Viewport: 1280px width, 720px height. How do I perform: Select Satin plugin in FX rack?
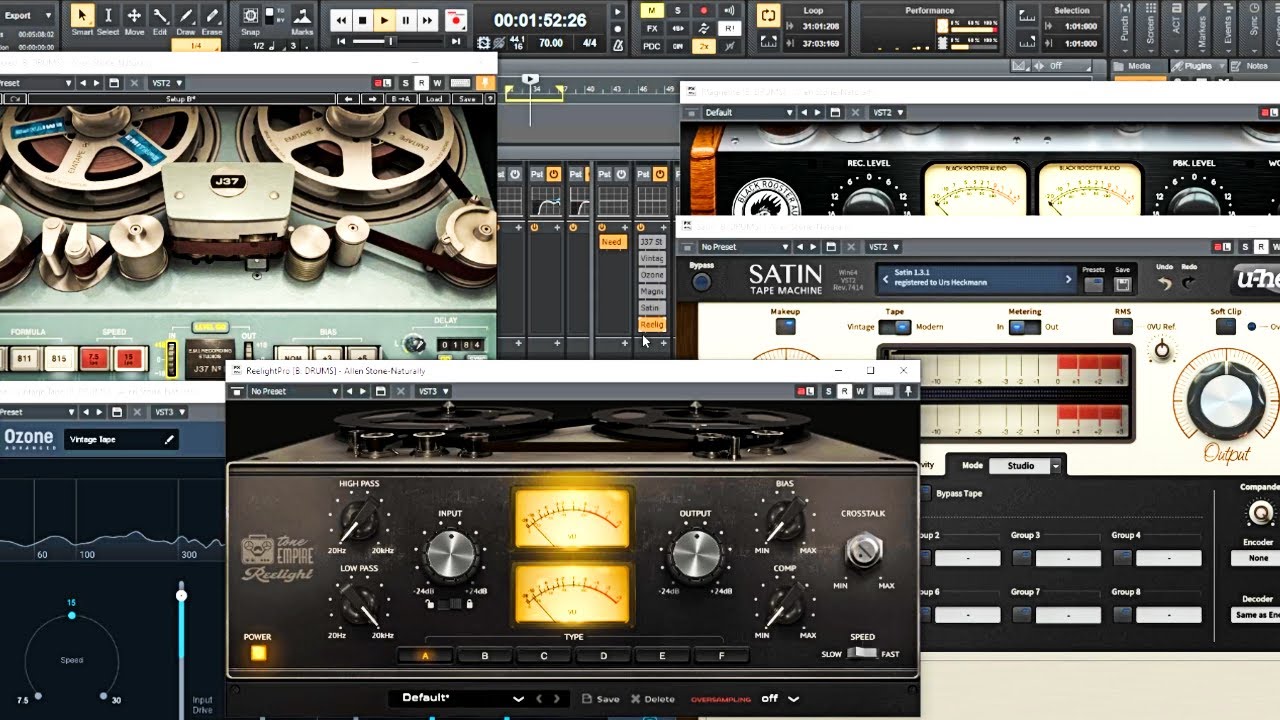651,308
